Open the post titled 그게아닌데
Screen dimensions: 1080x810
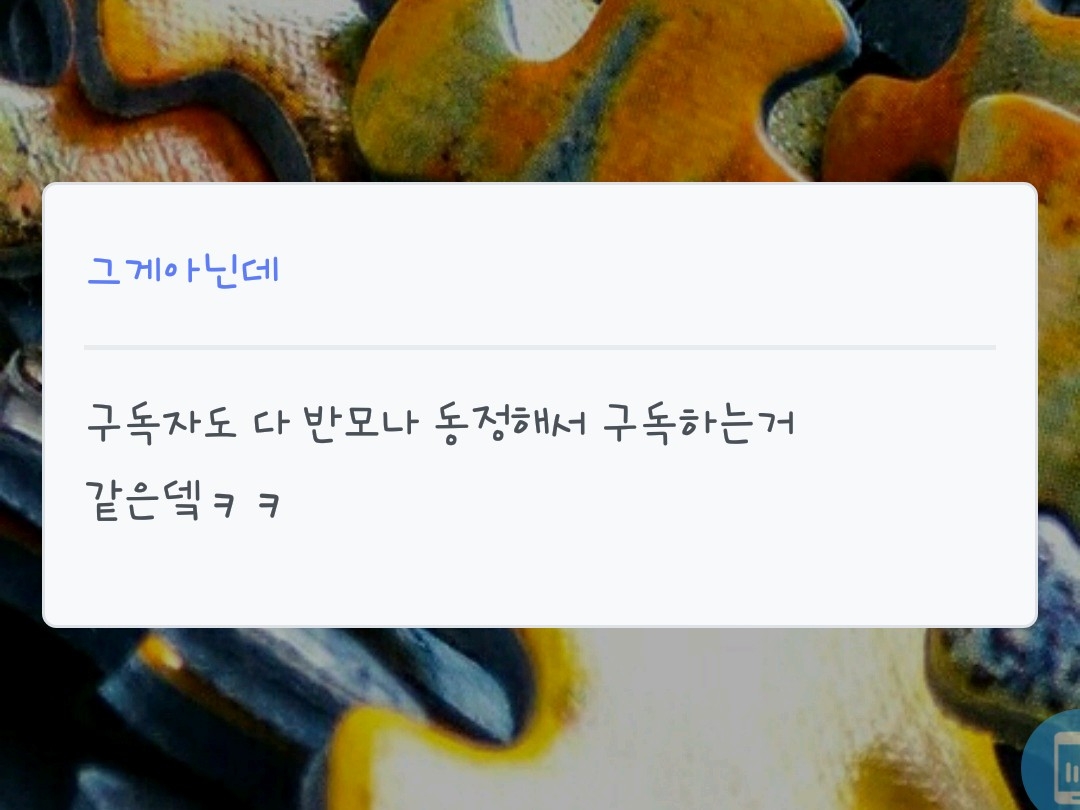(183, 270)
